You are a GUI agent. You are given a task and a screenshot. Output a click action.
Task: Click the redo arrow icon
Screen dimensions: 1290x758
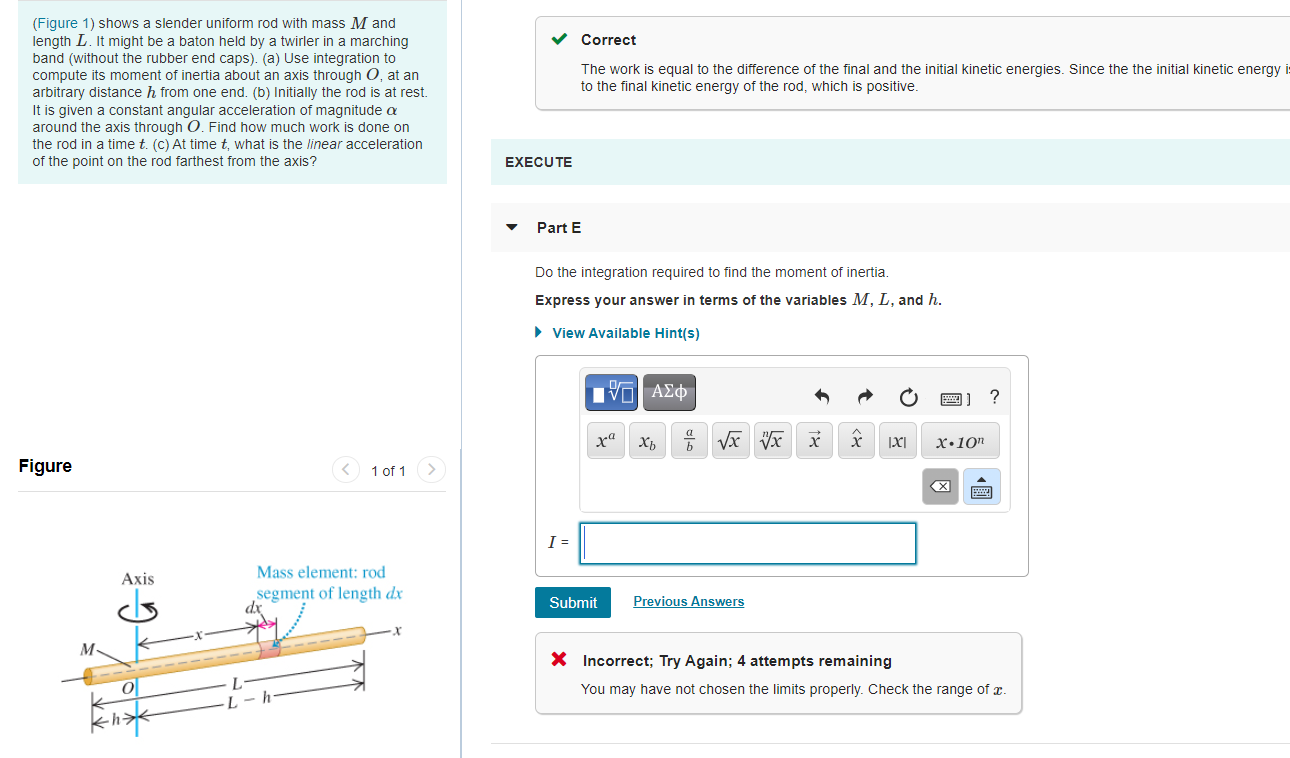865,398
